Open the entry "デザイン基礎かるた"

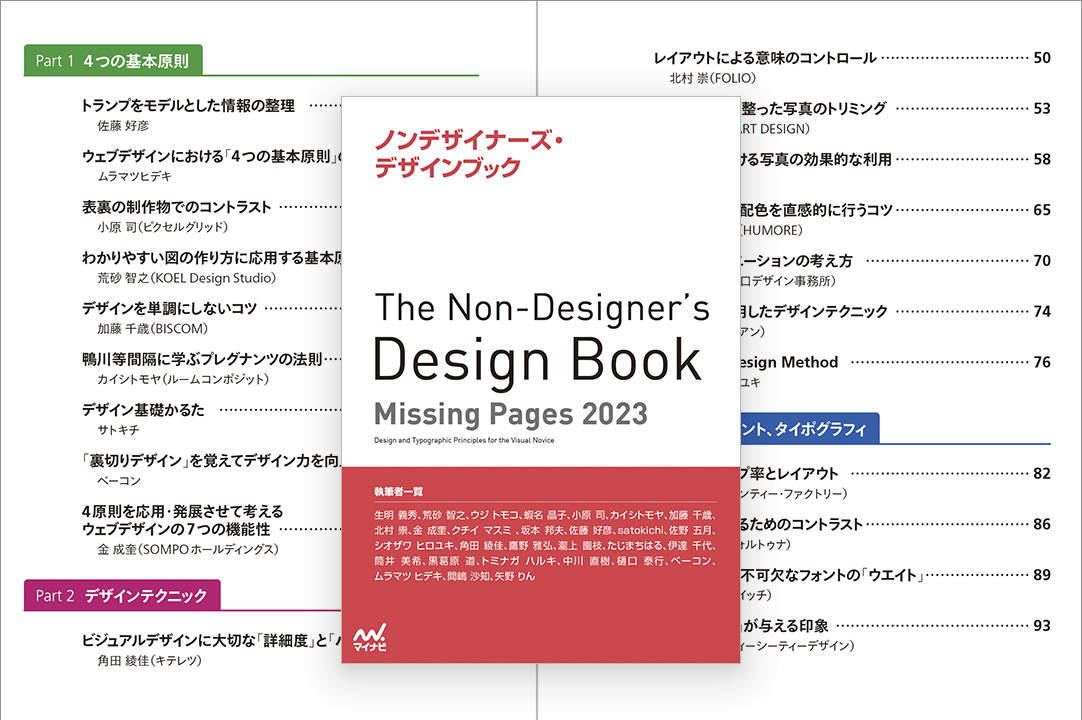coord(143,410)
